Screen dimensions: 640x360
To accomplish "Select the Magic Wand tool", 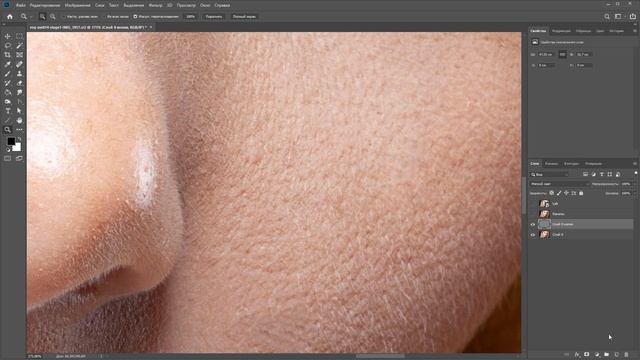I will click(x=19, y=46).
